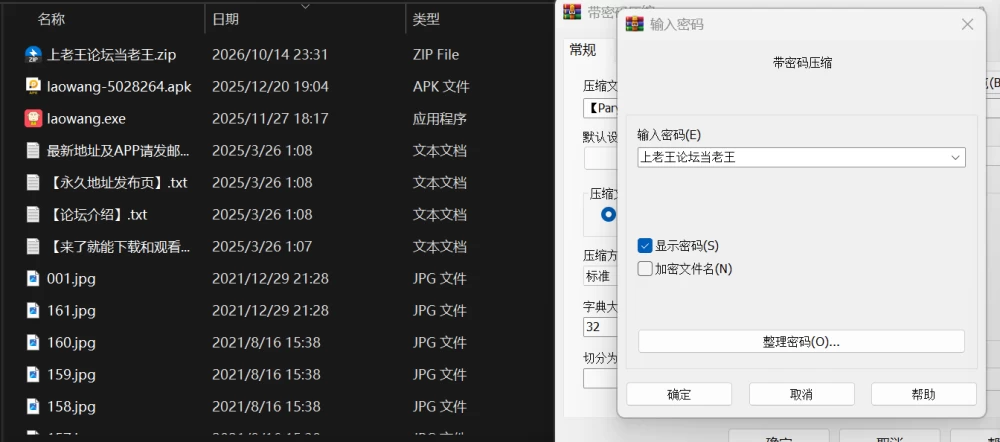Click the 输入密码(E) text field

coord(801,157)
